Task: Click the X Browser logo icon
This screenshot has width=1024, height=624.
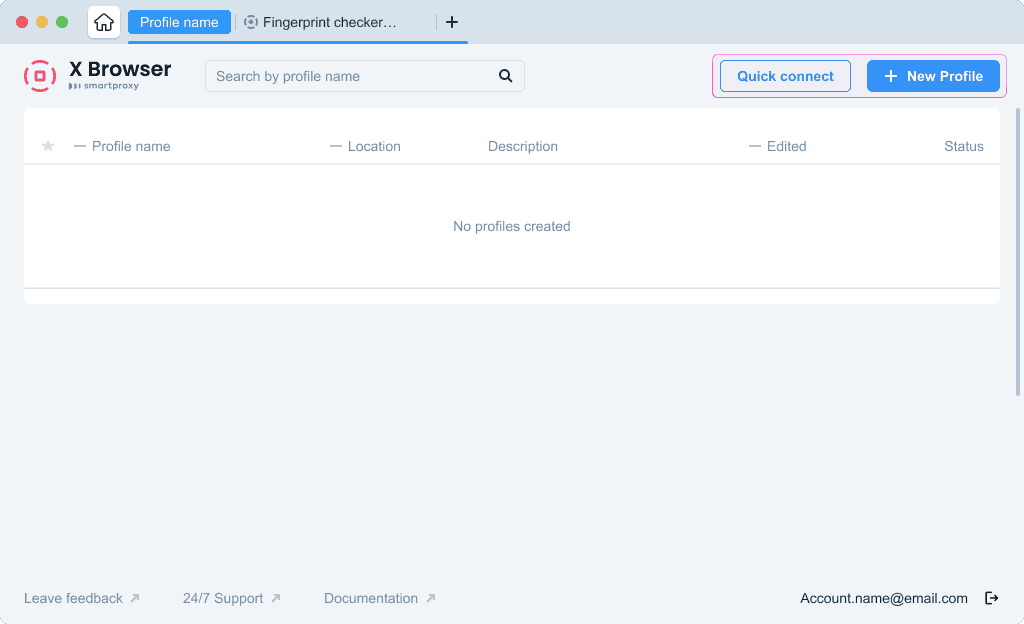Action: pyautogui.click(x=40, y=76)
